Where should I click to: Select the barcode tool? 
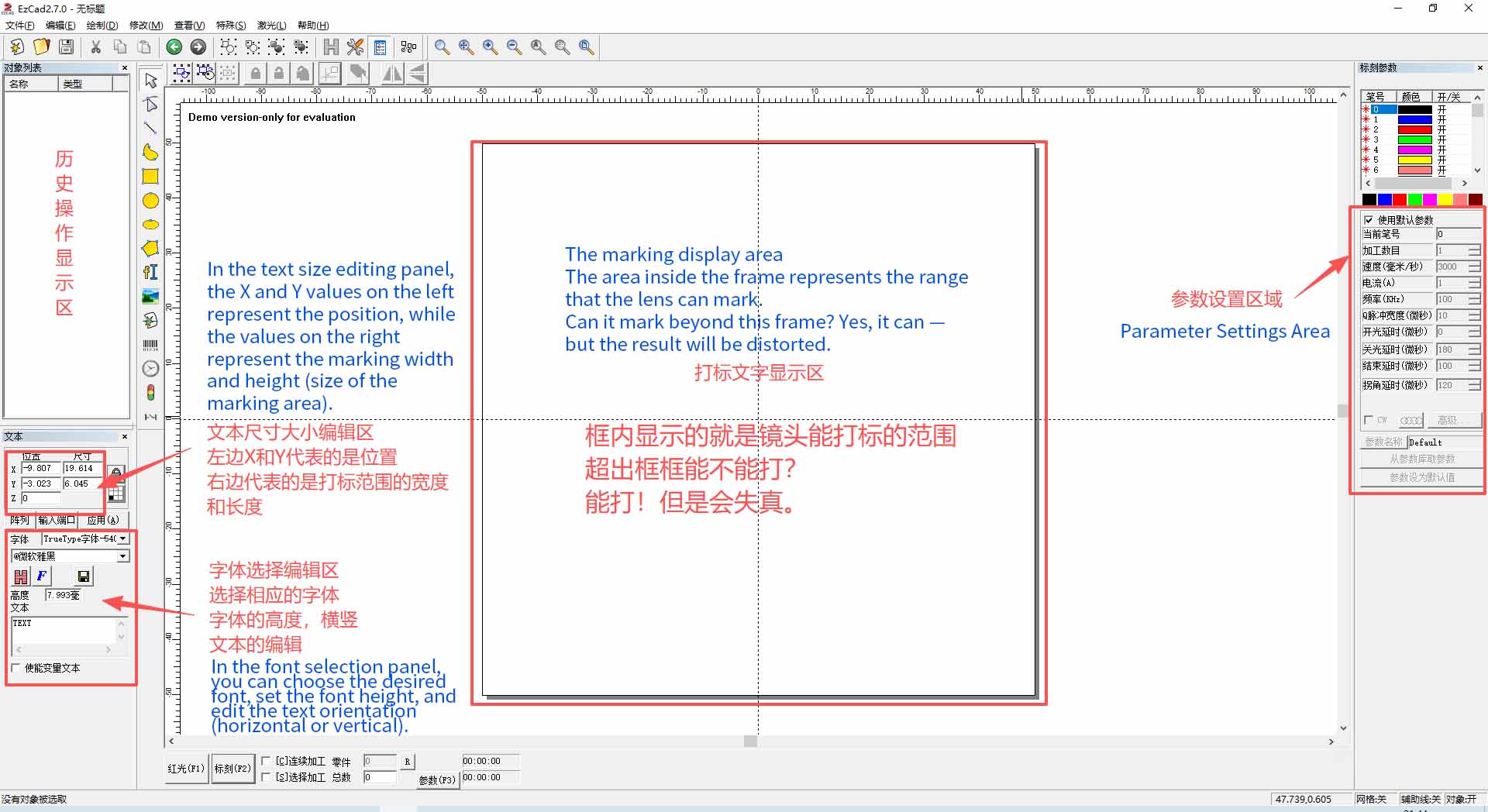point(150,345)
